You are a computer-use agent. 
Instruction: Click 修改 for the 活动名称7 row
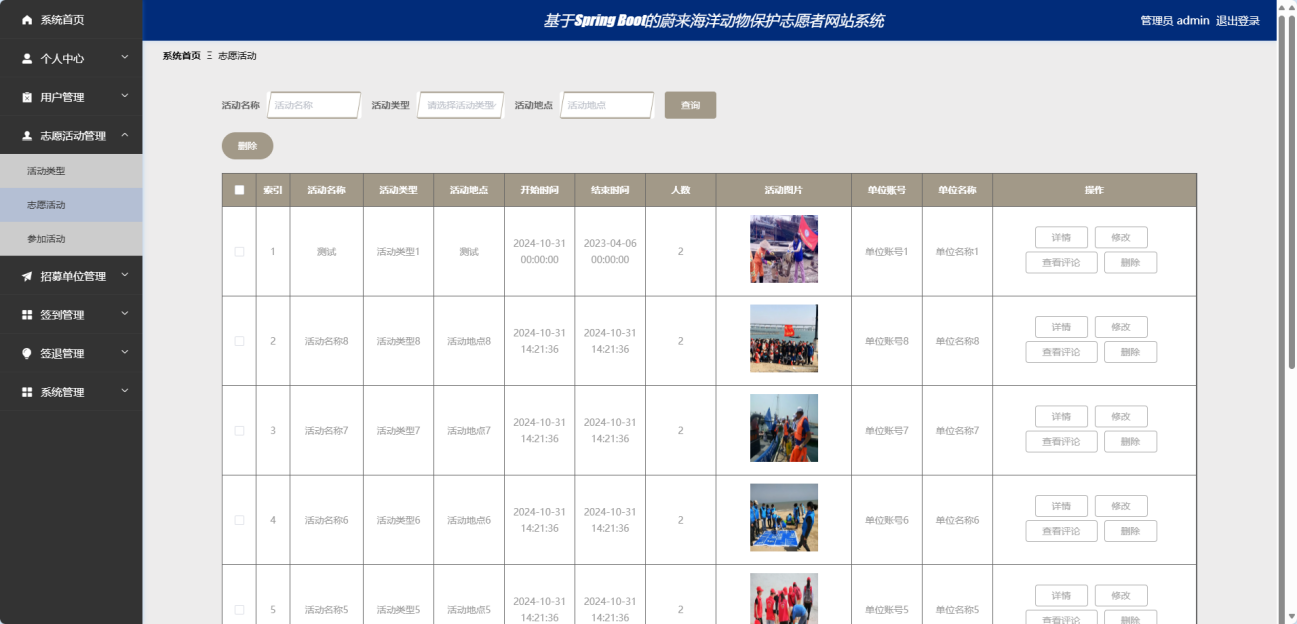point(1121,417)
